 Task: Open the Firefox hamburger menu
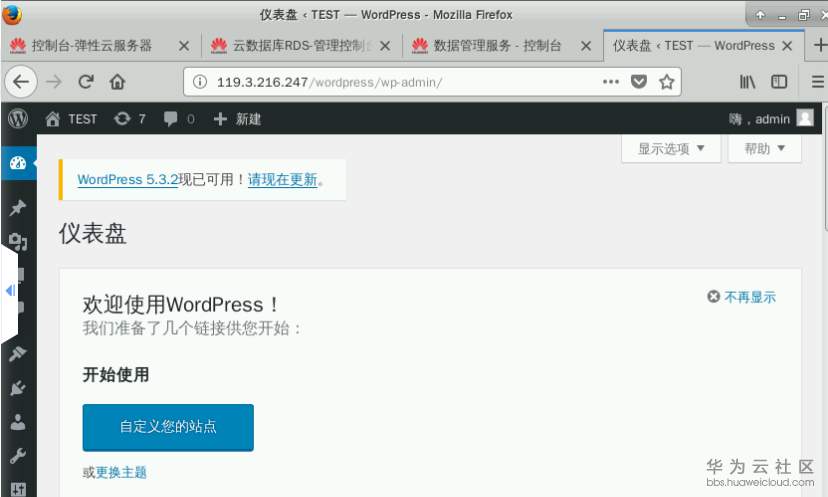(x=818, y=81)
